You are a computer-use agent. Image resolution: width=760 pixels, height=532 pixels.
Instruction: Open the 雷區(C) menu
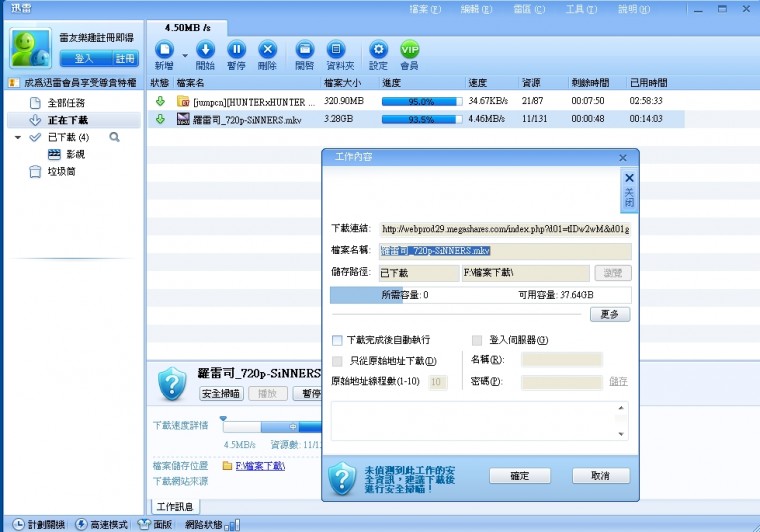pyautogui.click(x=529, y=9)
